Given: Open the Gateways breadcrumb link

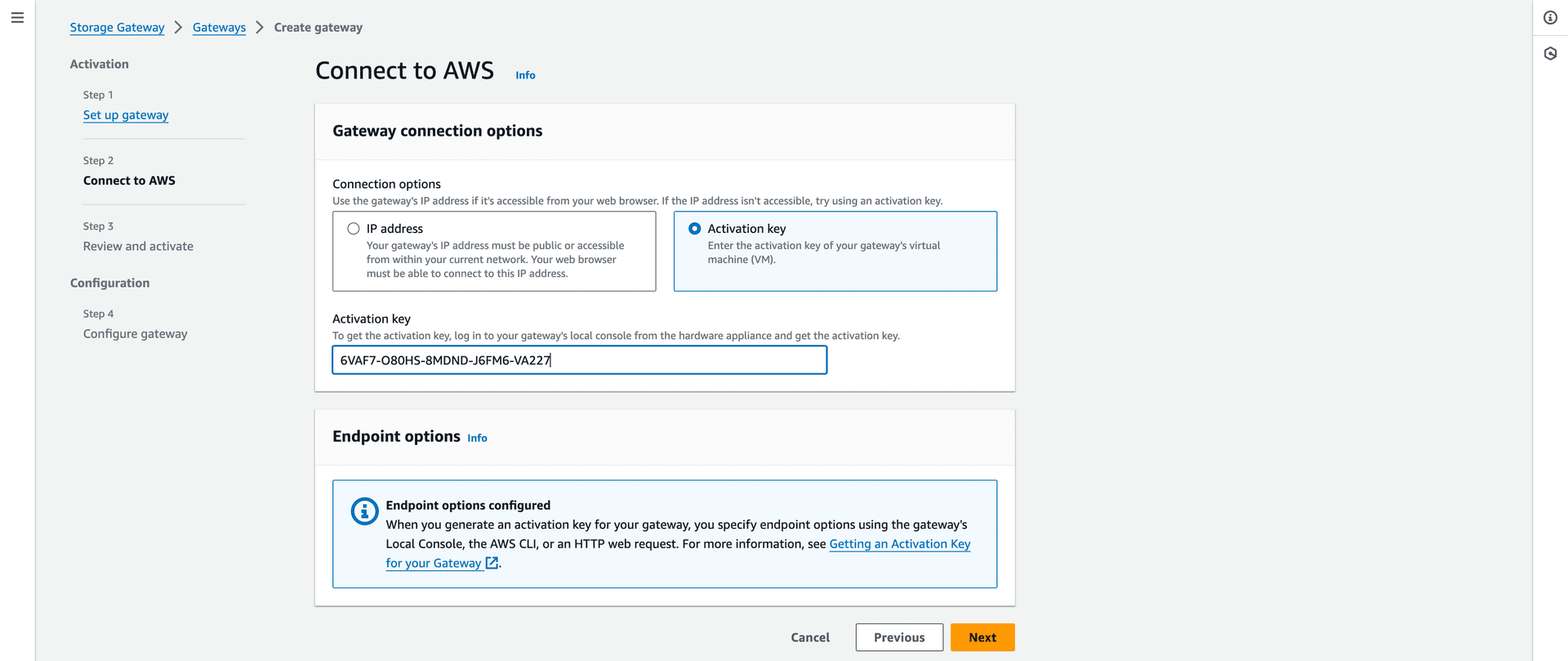Looking at the screenshot, I should click(x=219, y=27).
